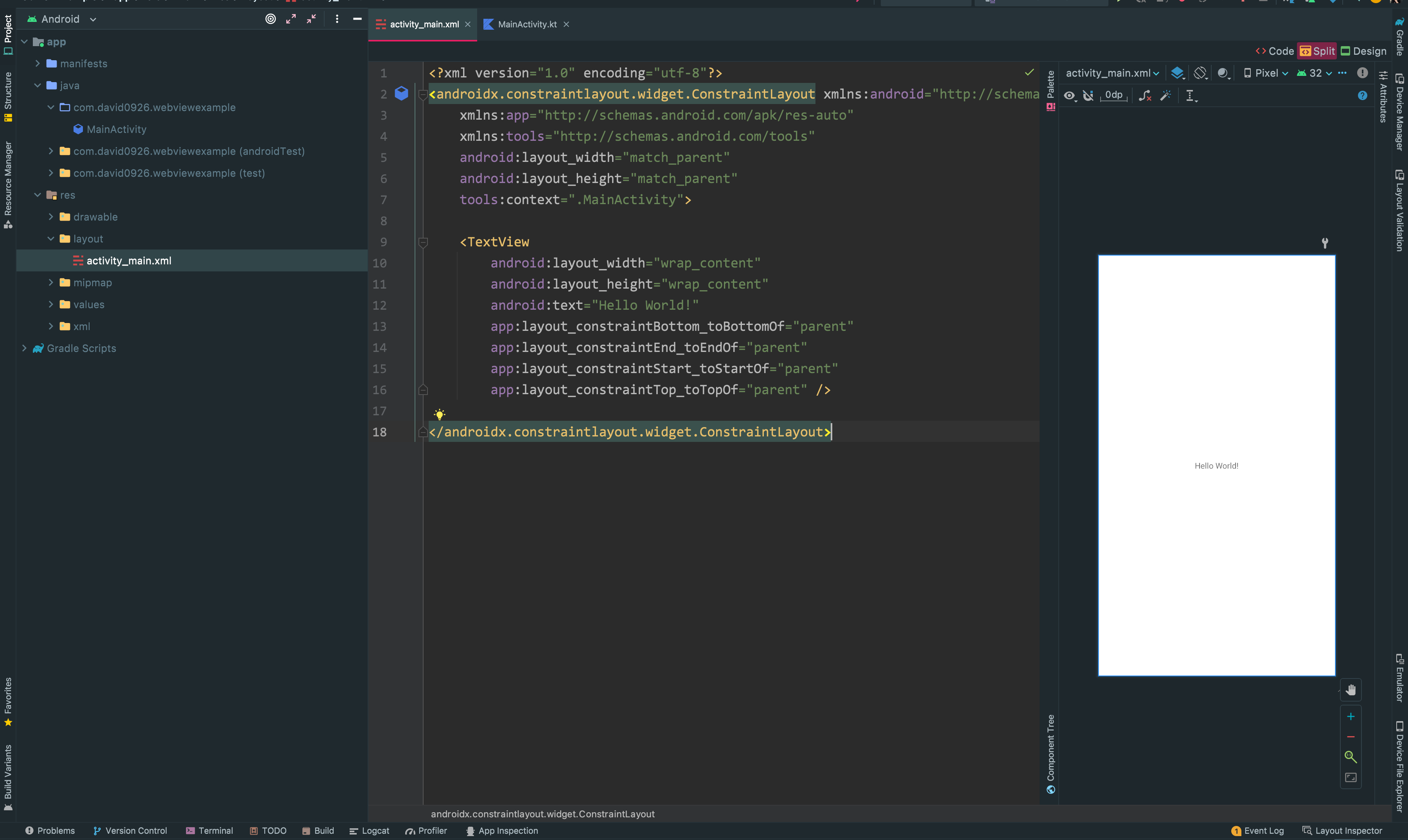Clear all constraints in design toolbar
The height and width of the screenshot is (840, 1408).
[x=1145, y=96]
